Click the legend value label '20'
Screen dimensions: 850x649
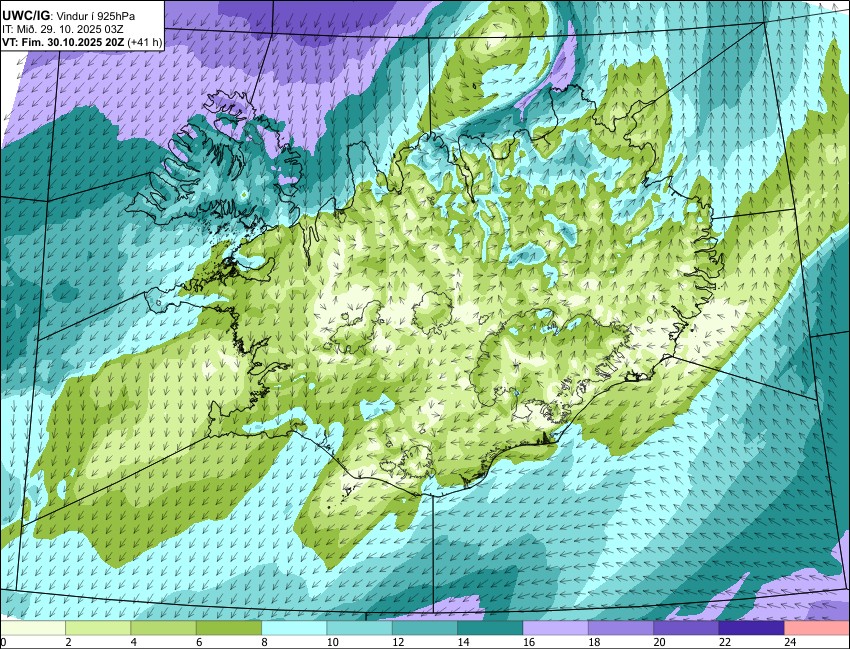(659, 642)
